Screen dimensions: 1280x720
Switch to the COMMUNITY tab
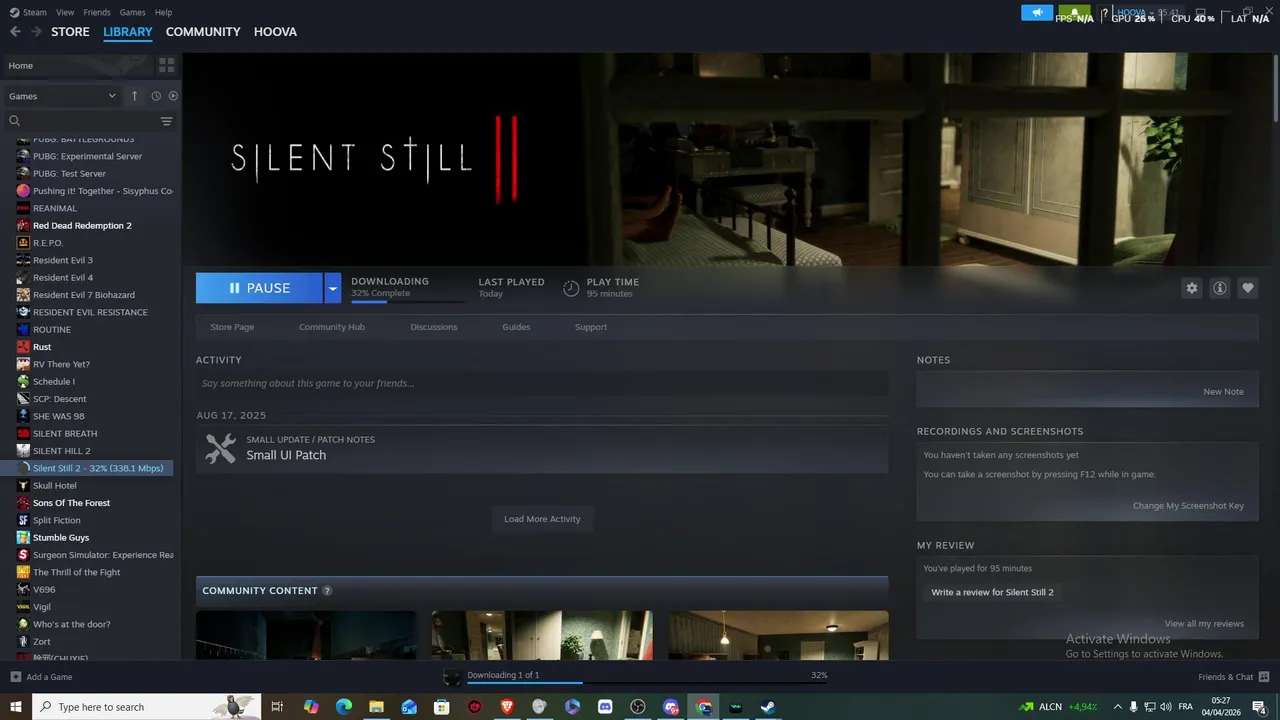click(203, 32)
